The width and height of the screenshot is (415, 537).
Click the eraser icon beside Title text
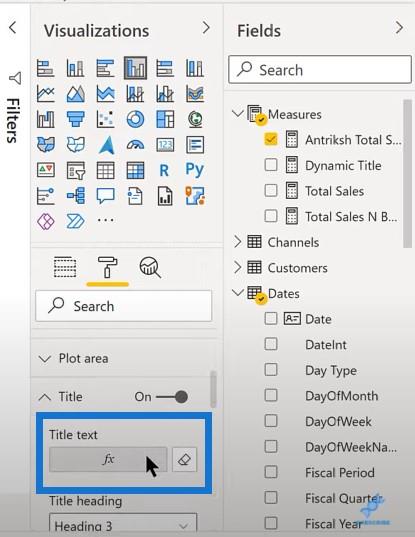pos(185,460)
